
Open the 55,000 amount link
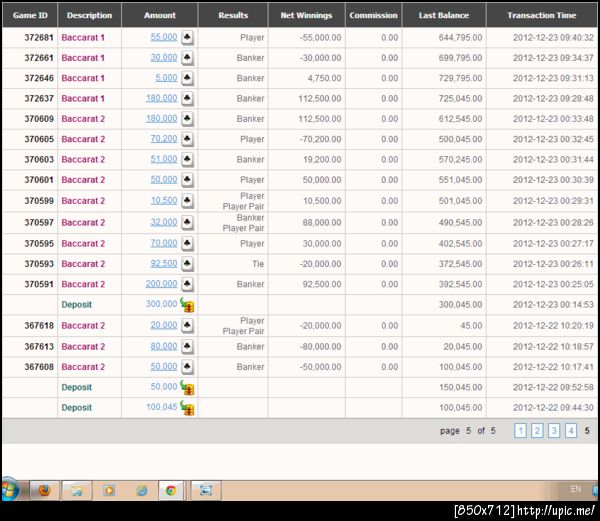164,37
